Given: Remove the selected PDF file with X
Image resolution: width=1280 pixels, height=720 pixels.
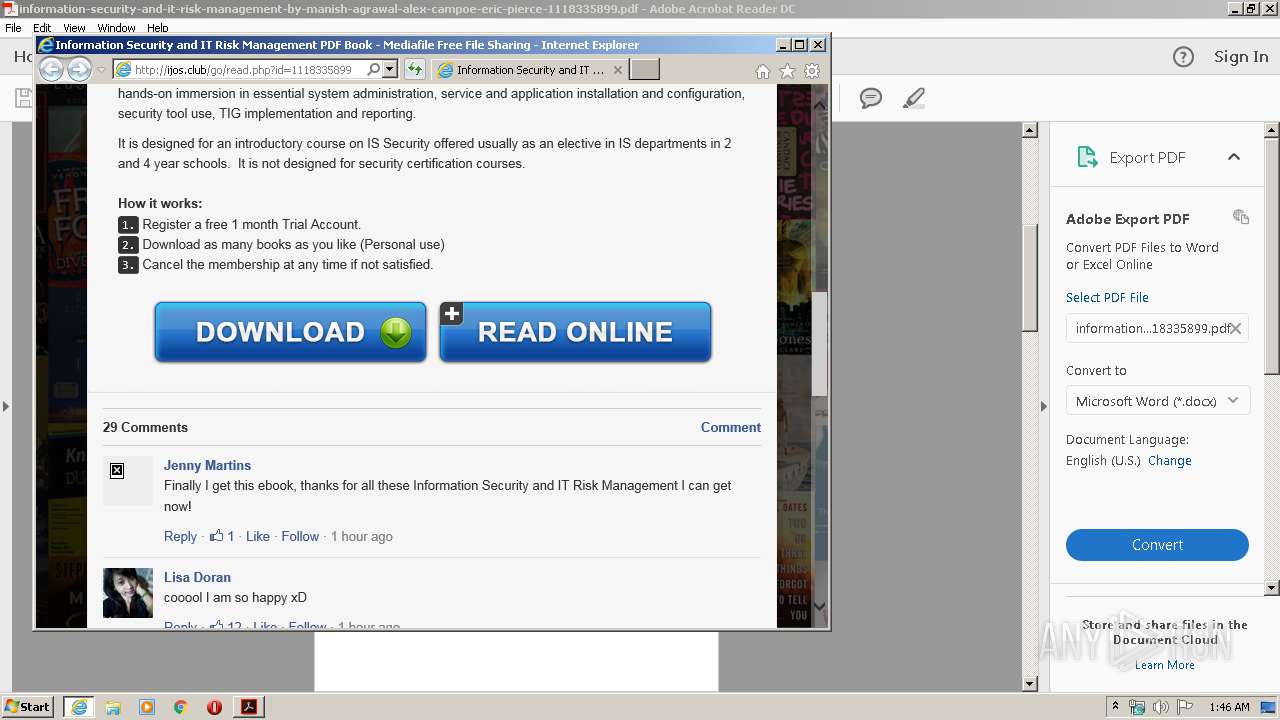Looking at the screenshot, I should pos(1236,328).
